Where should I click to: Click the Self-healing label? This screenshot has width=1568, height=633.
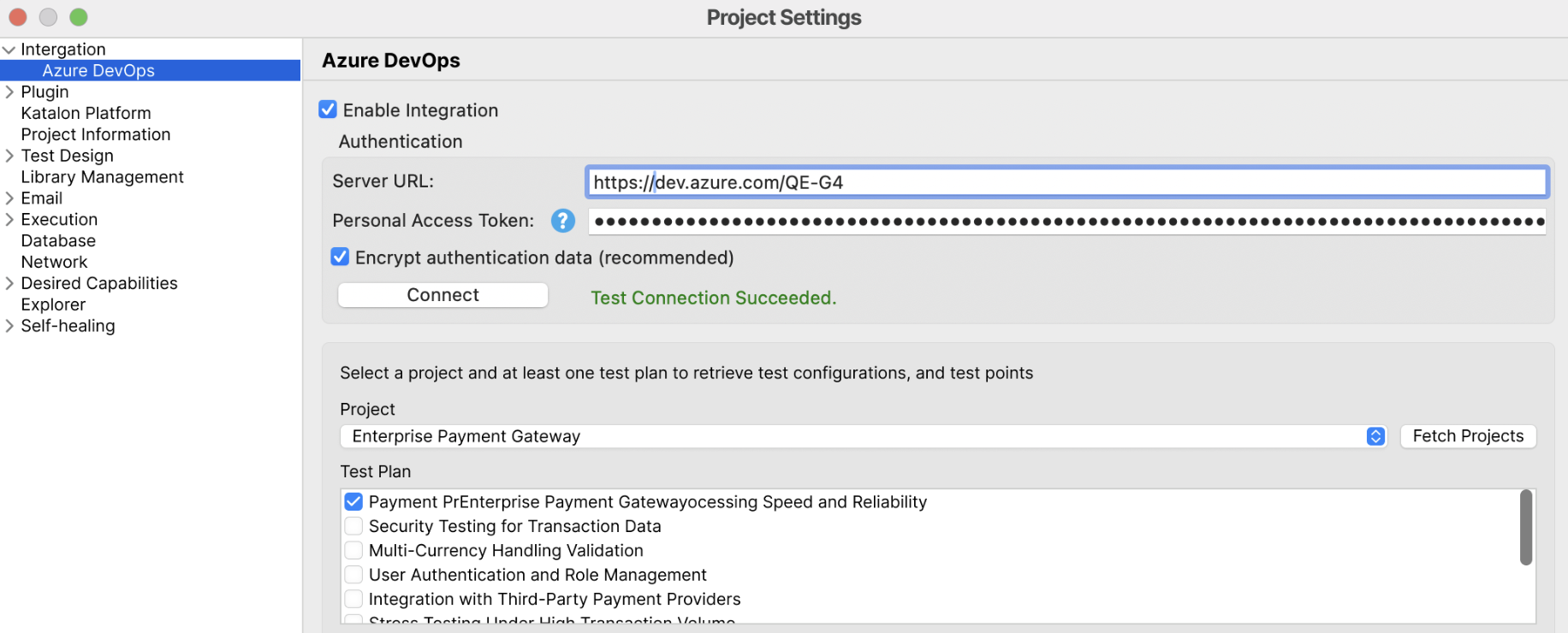click(x=68, y=326)
